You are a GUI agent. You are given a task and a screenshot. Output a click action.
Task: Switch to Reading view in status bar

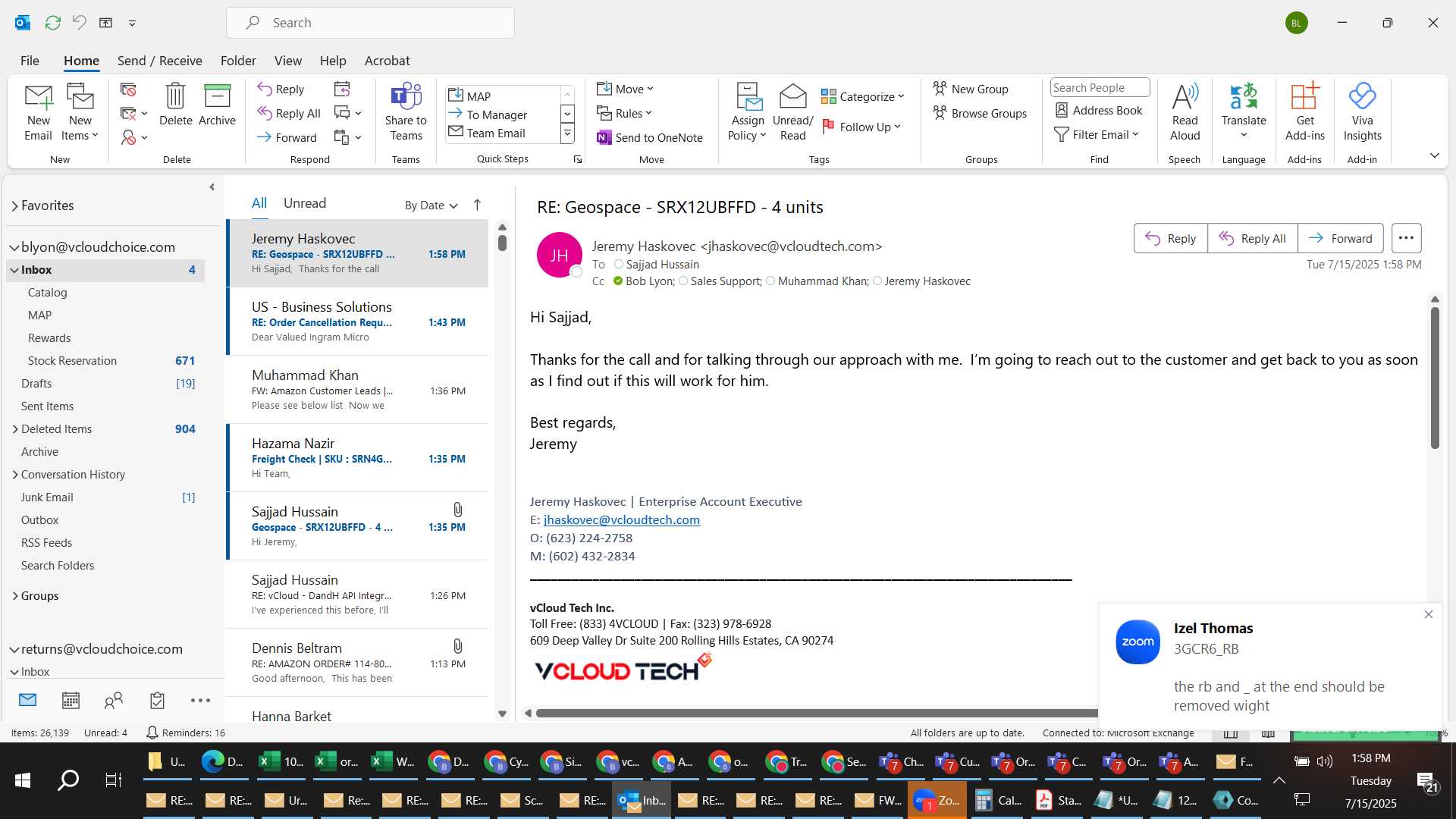(1268, 733)
